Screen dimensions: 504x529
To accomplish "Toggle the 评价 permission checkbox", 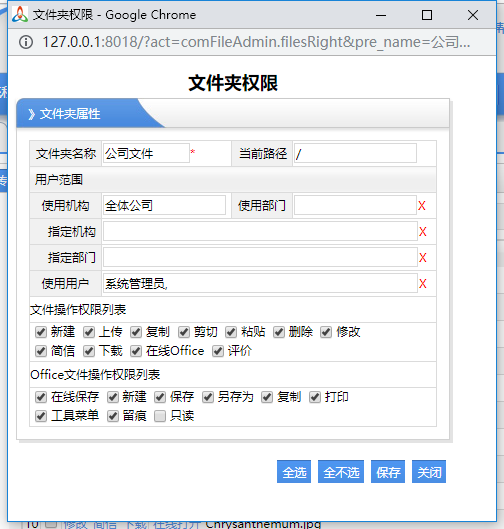I will (218, 351).
